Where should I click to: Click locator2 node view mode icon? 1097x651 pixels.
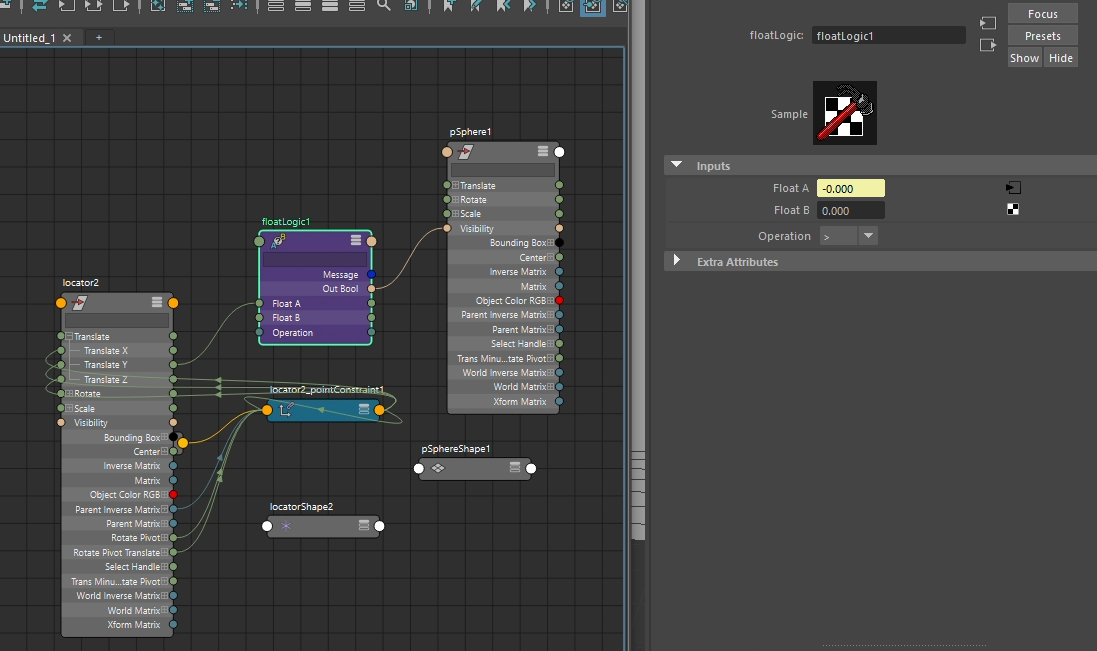pyautogui.click(x=157, y=302)
